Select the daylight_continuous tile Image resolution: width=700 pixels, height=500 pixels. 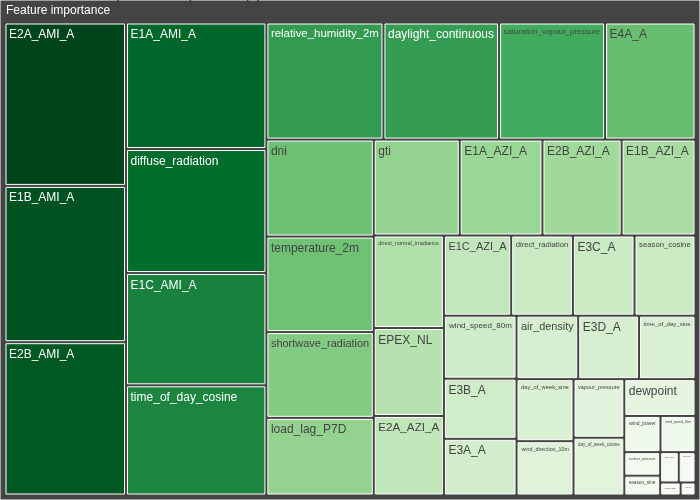coord(441,81)
